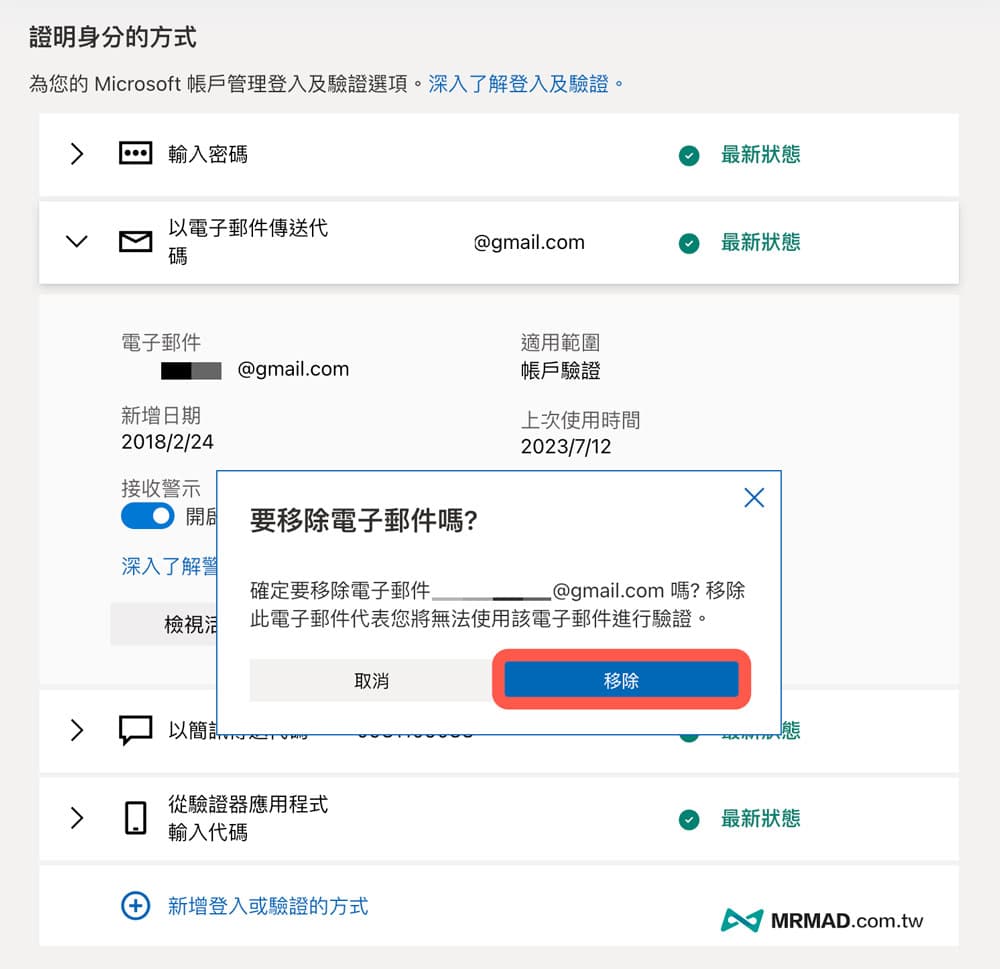Close the remove email dialog with X
1000x969 pixels.
(754, 498)
